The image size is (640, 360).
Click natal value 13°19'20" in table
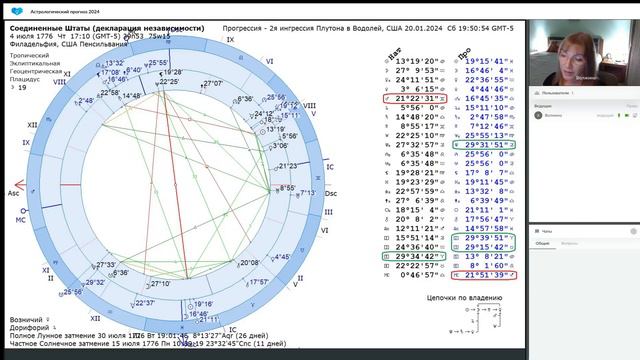coord(417,61)
